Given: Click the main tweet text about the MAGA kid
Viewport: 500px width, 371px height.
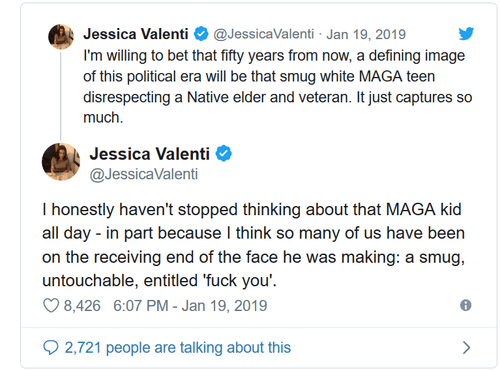Looking at the screenshot, I should coord(253,245).
